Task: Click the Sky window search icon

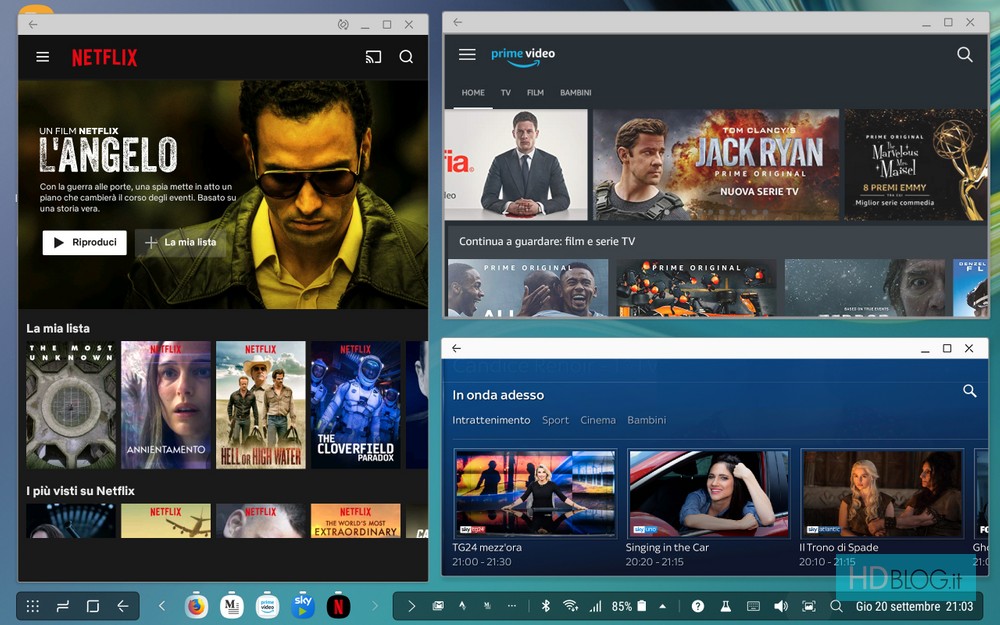Action: pos(969,391)
